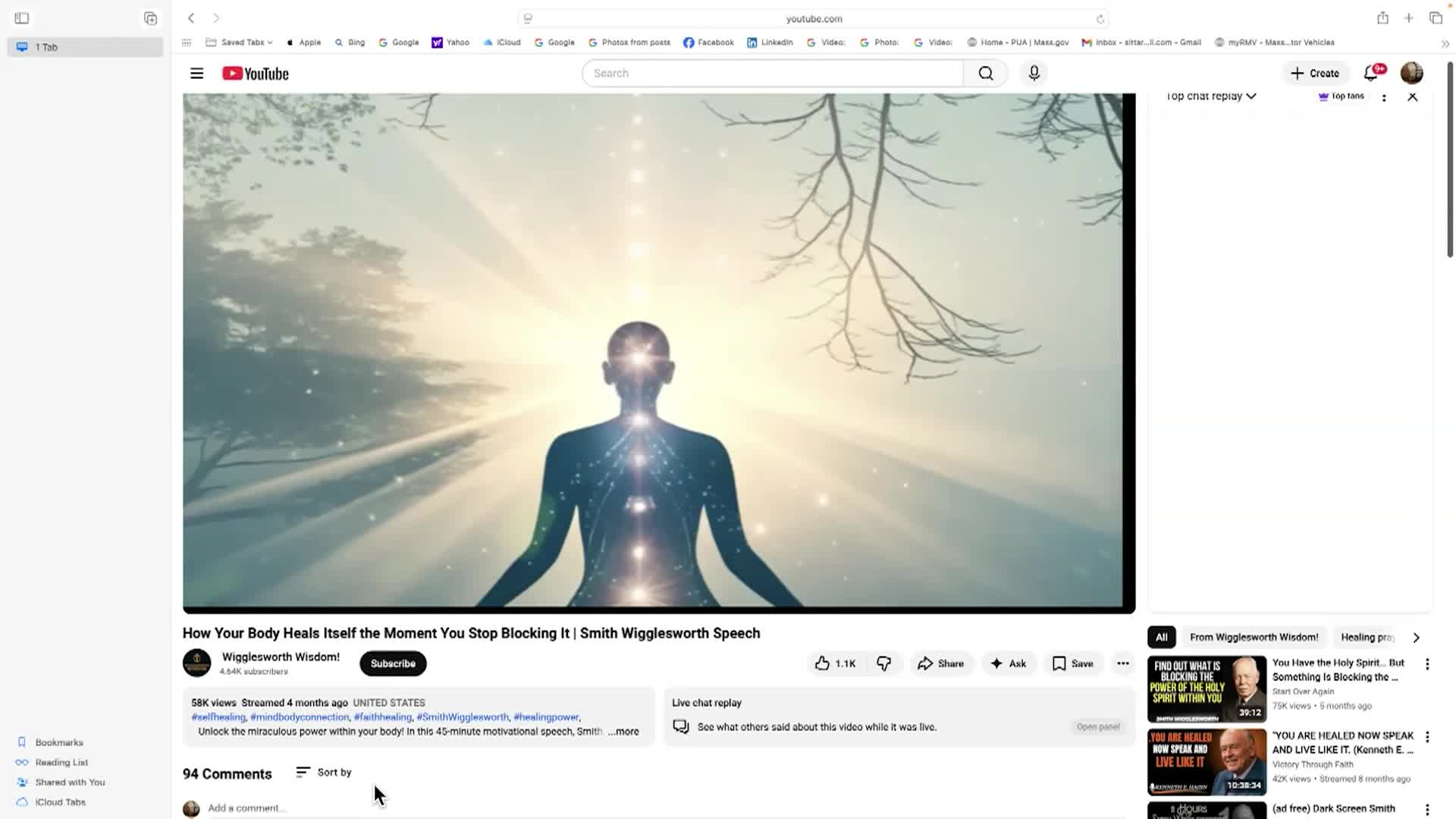Follow the #SmithWigglesworth hashtag link

463,717
